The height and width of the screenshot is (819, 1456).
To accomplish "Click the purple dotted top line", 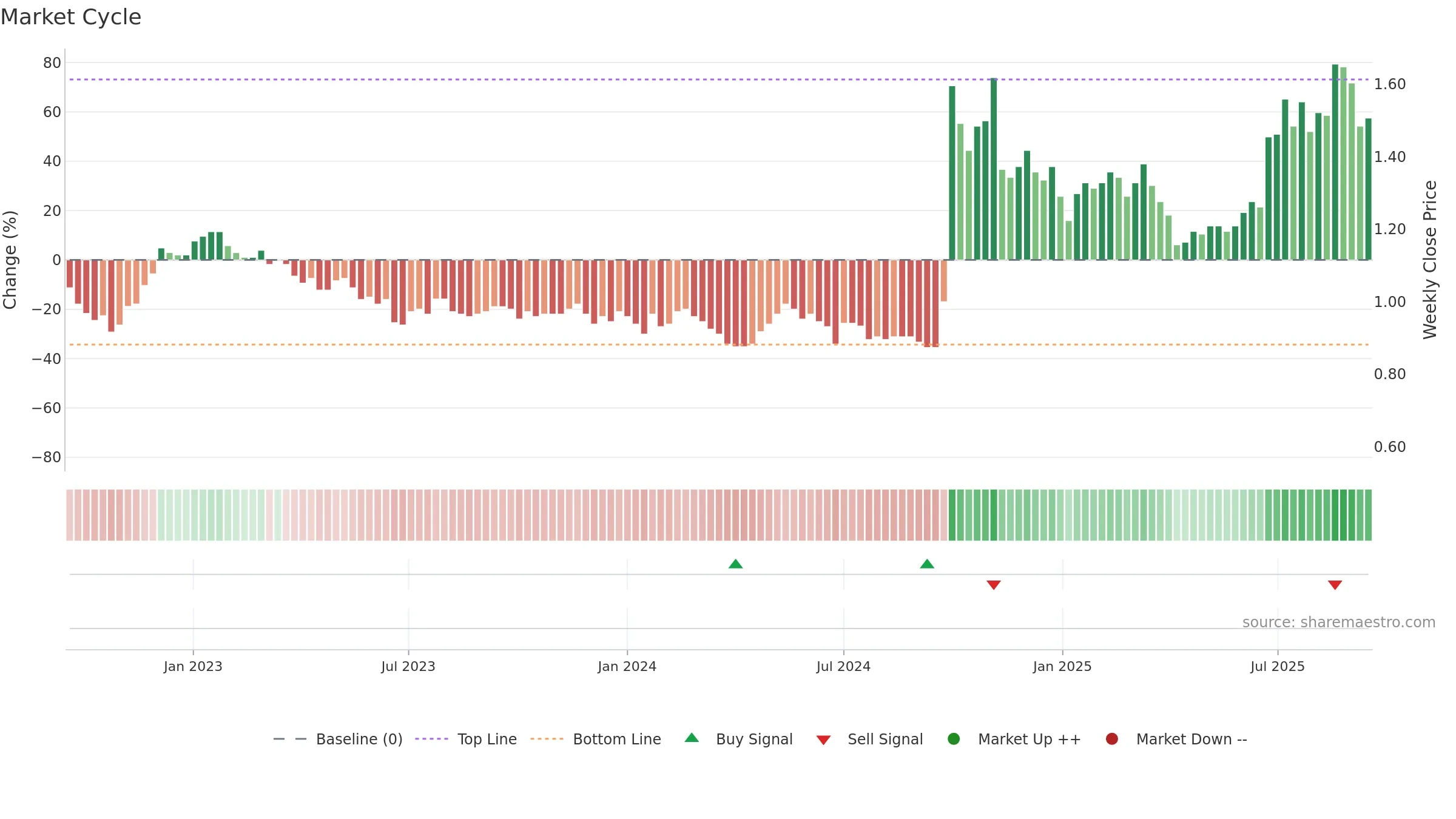I will coord(719,79).
